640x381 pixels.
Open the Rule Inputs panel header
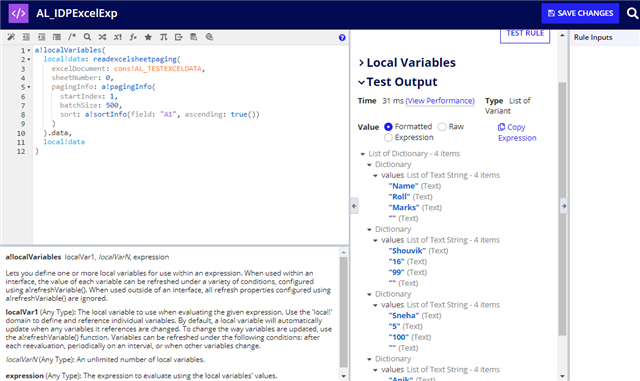coord(593,38)
